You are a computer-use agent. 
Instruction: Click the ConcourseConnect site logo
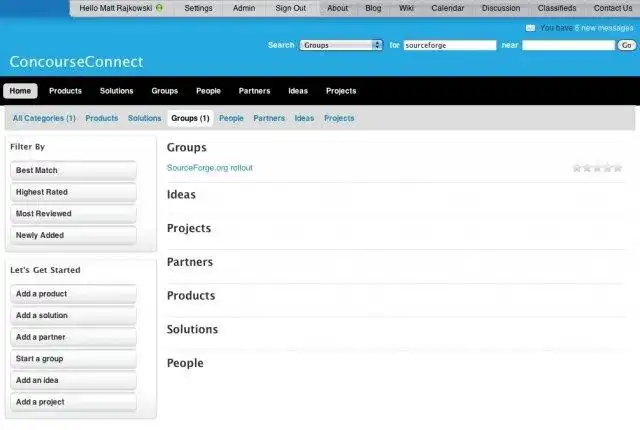(x=76, y=62)
